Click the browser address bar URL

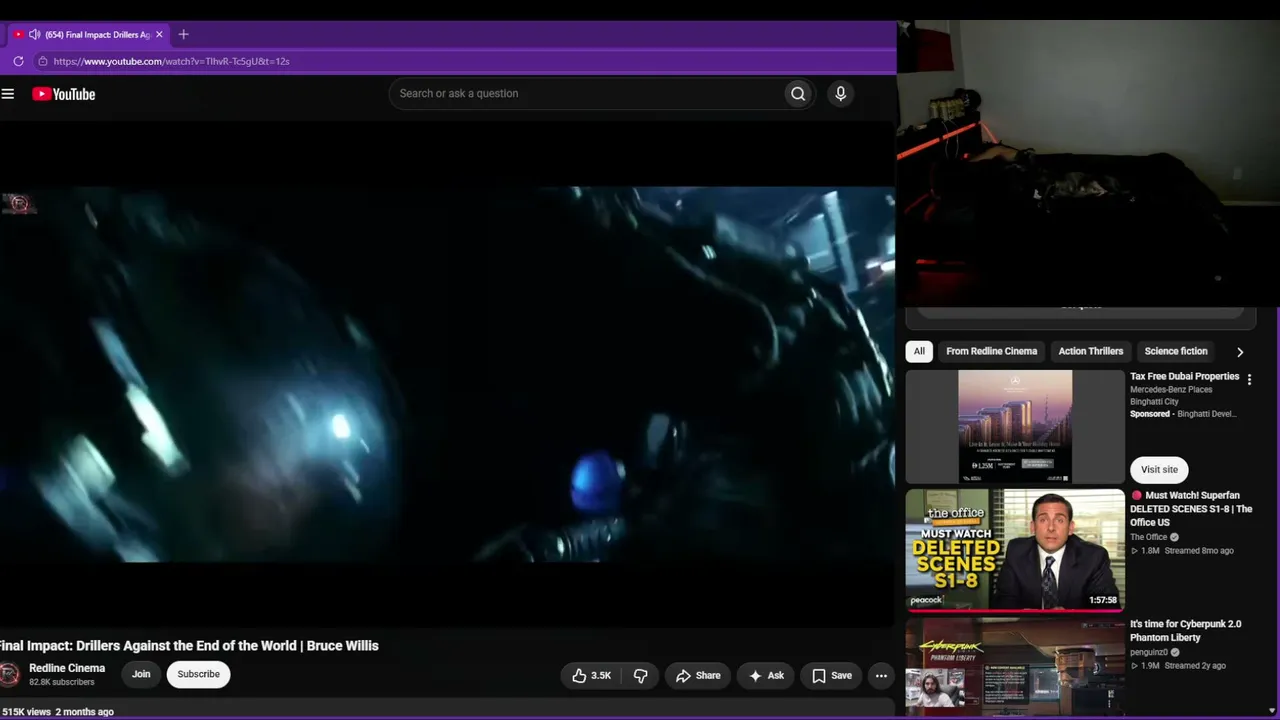click(x=171, y=61)
